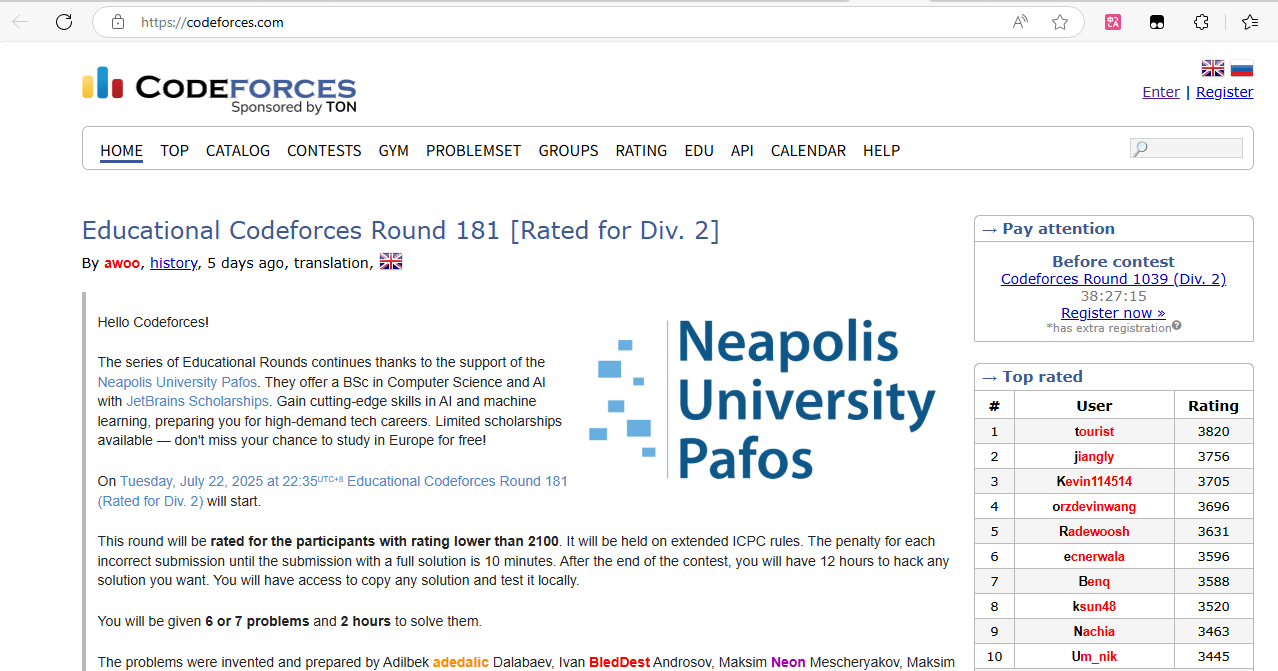Open the GROUPS menu item
The width and height of the screenshot is (1278, 671).
click(568, 150)
